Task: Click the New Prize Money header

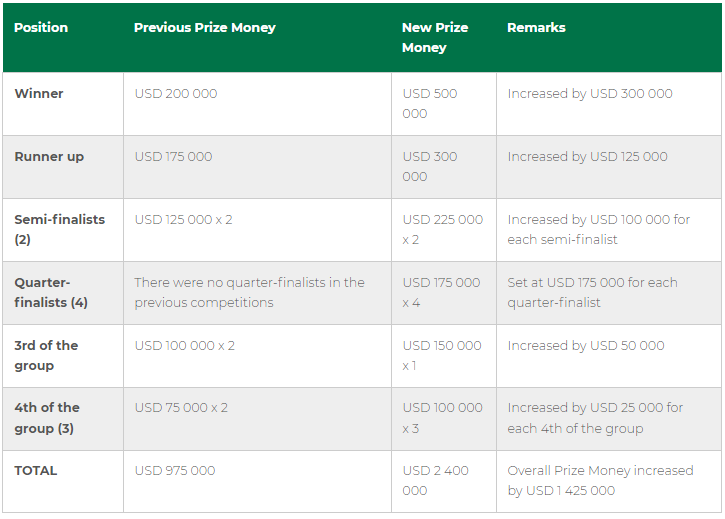Action: click(x=435, y=37)
